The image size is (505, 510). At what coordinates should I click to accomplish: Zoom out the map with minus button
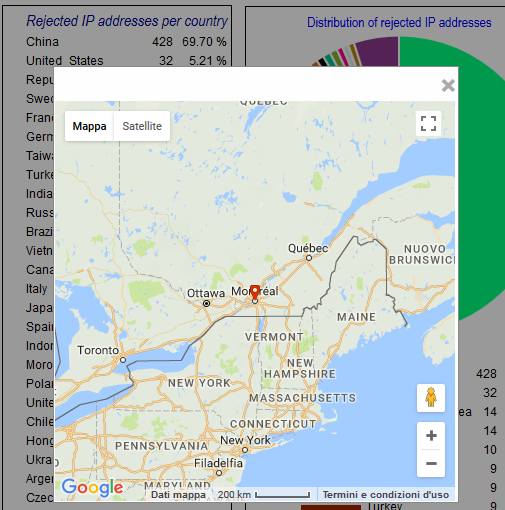tap(431, 463)
